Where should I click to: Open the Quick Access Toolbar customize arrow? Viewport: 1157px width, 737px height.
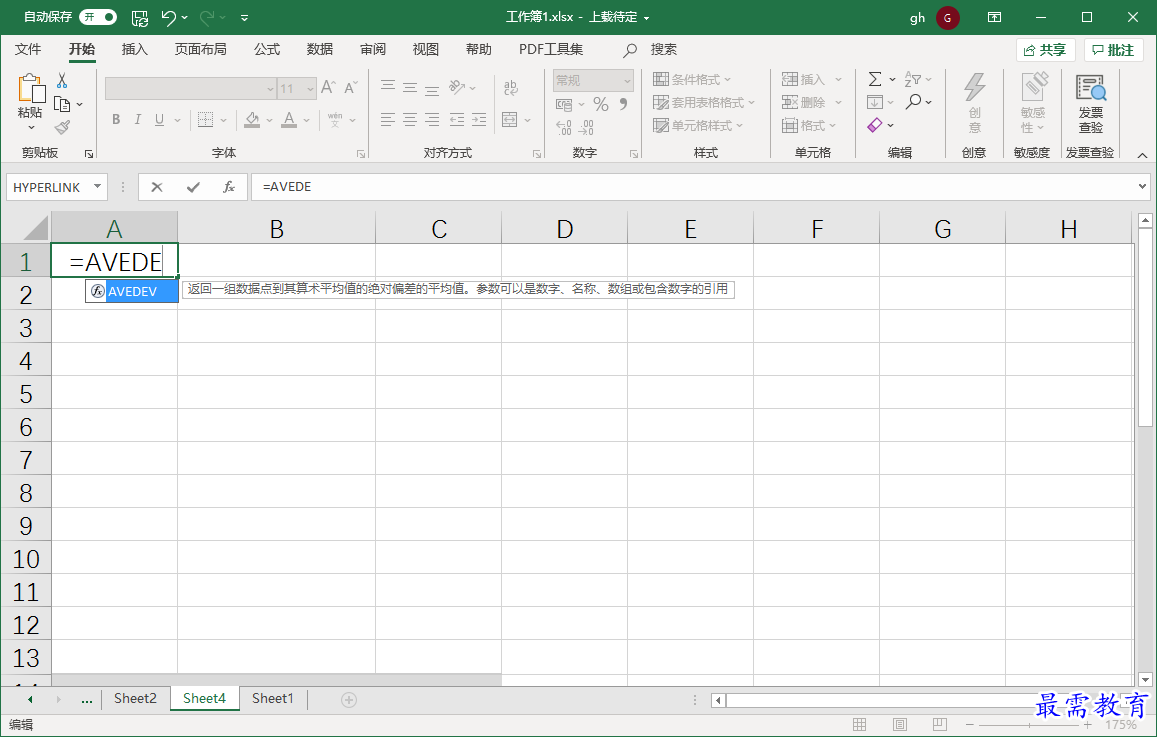coord(244,18)
